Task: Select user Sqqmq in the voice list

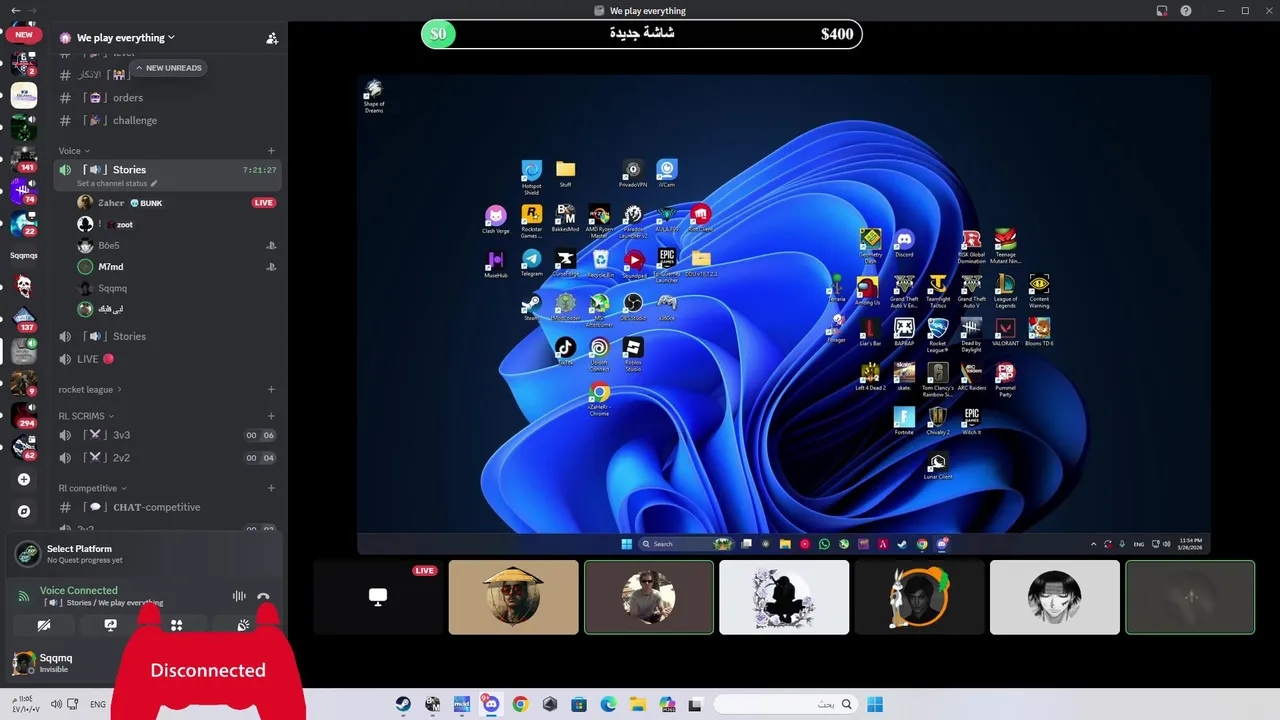Action: pyautogui.click(x=112, y=288)
